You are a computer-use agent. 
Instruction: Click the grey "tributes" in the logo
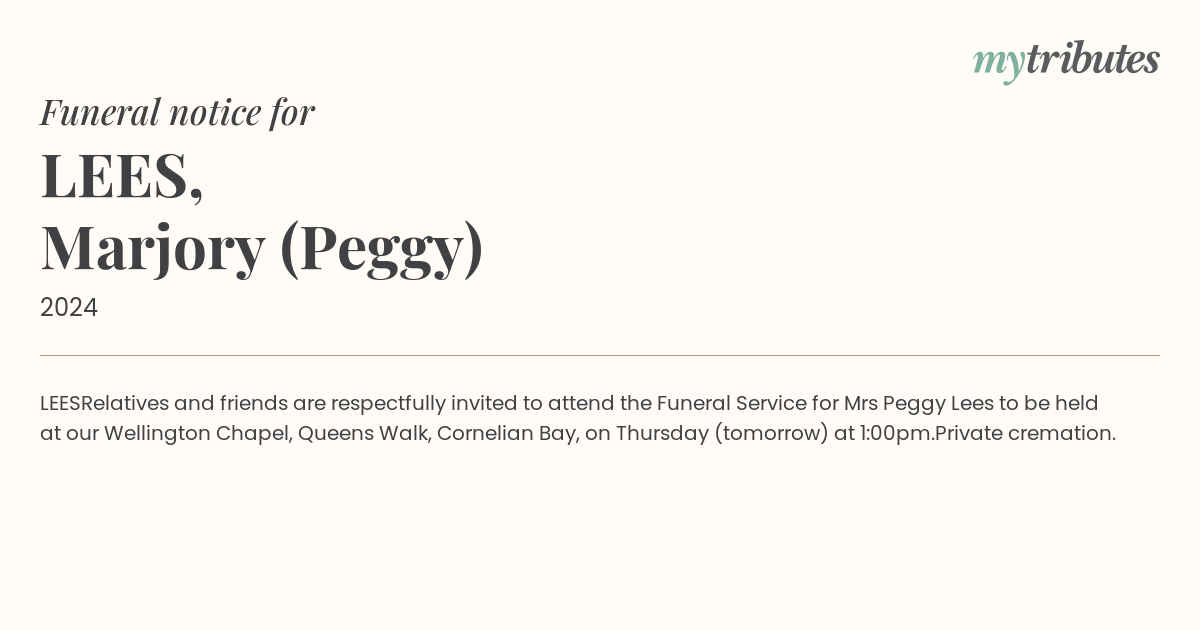[x=1093, y=59]
